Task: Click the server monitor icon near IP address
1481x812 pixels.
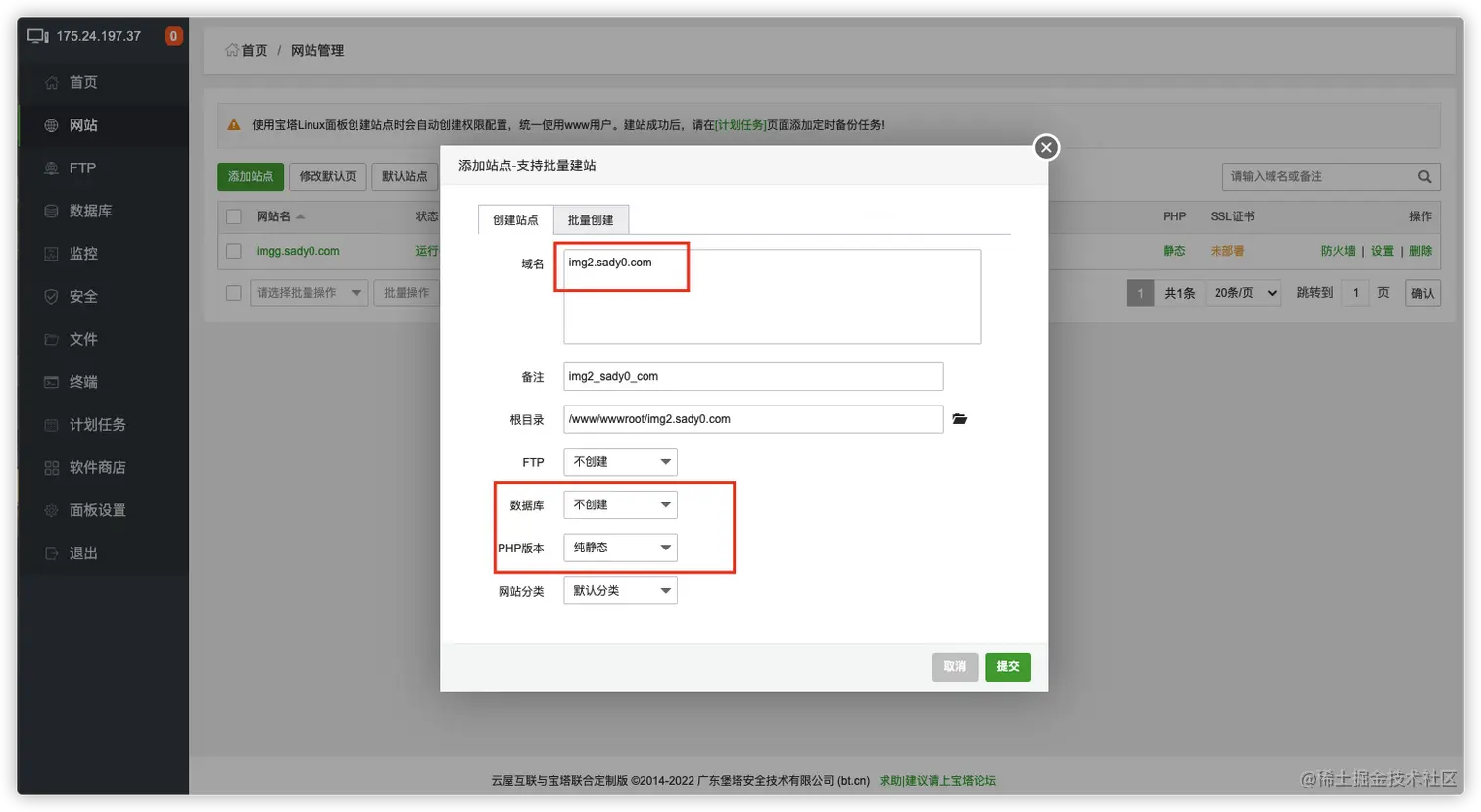Action: [37, 36]
